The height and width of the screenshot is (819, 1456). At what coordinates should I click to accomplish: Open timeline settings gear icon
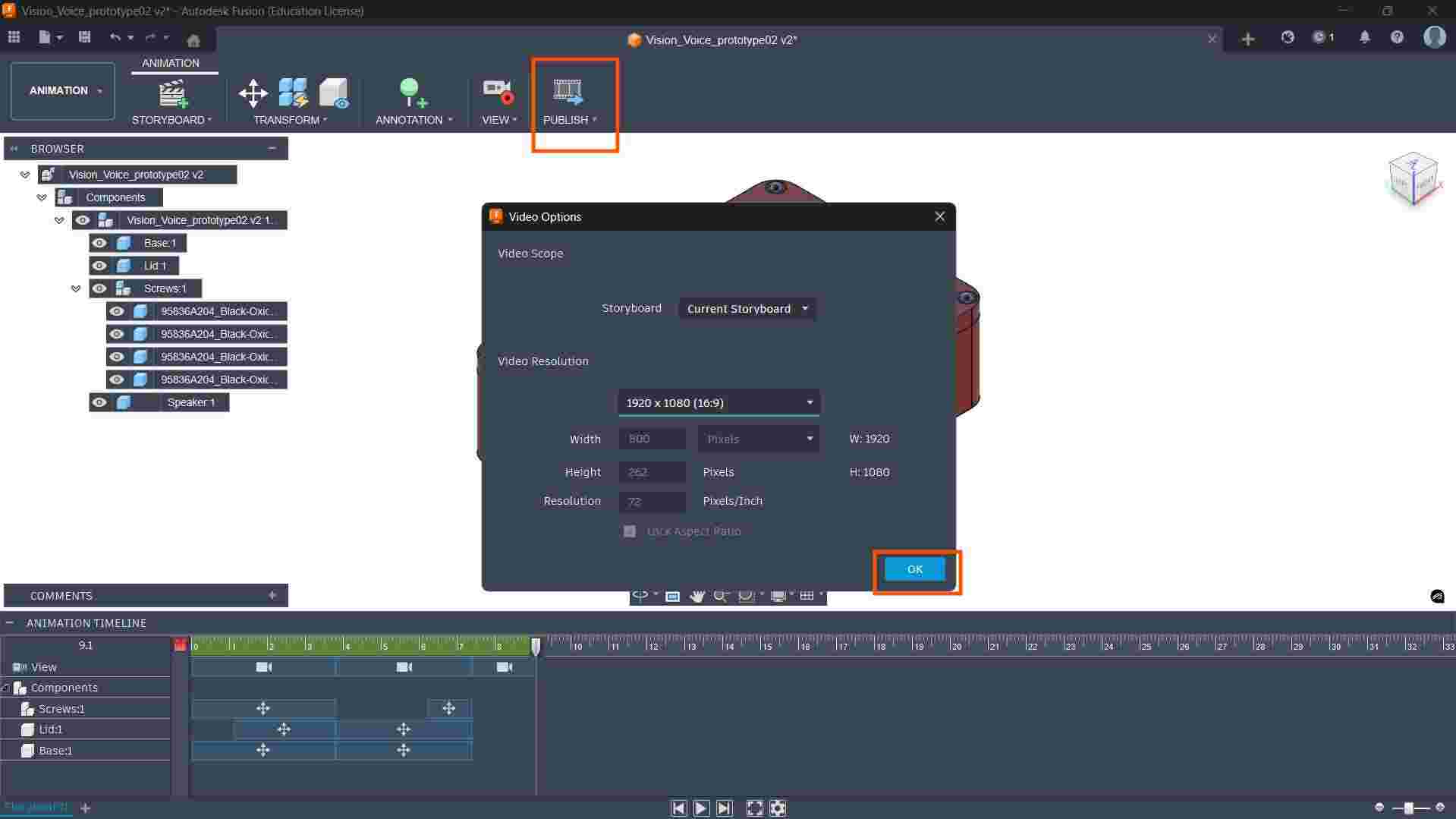pos(778,808)
